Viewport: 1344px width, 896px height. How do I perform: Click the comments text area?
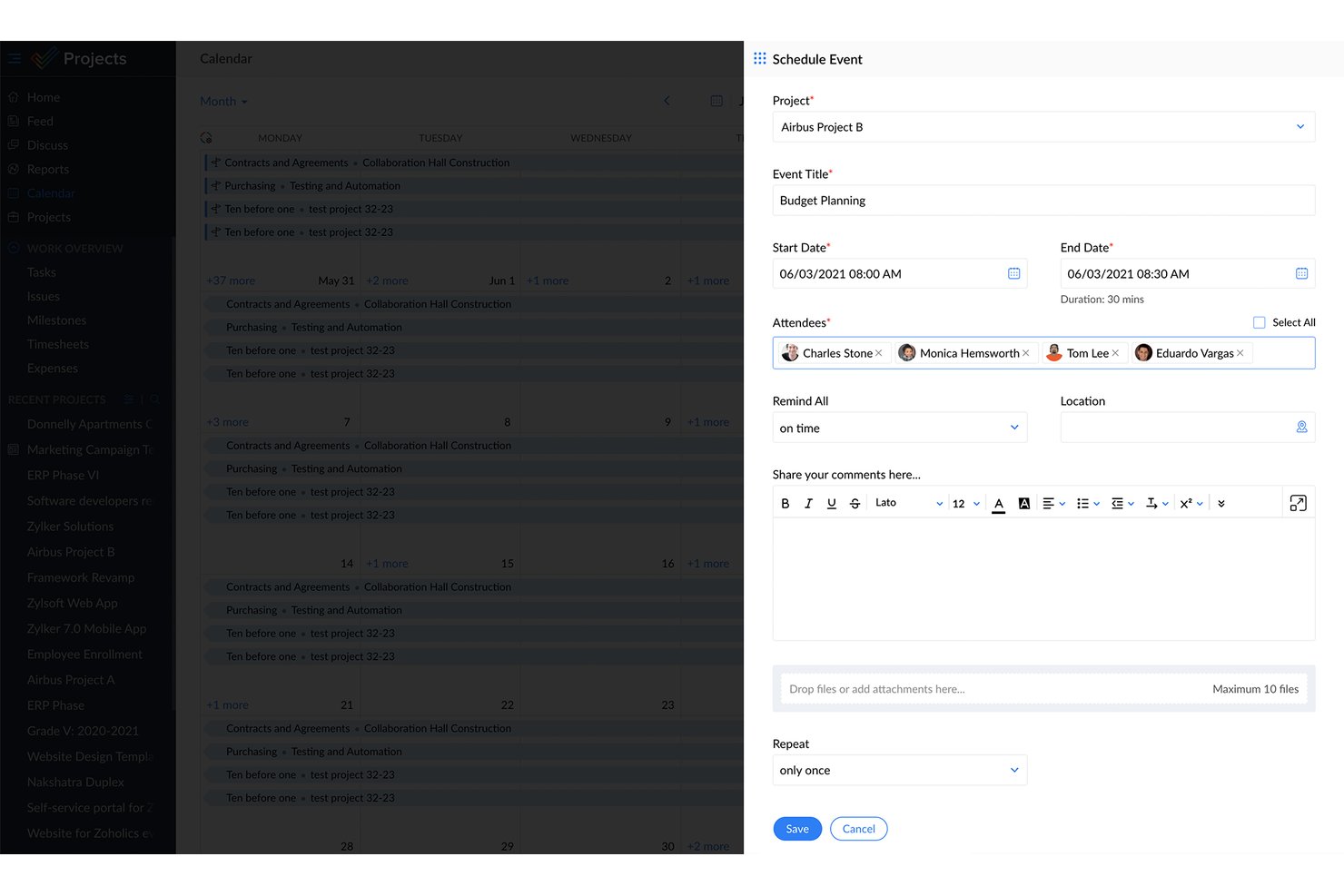(1043, 579)
